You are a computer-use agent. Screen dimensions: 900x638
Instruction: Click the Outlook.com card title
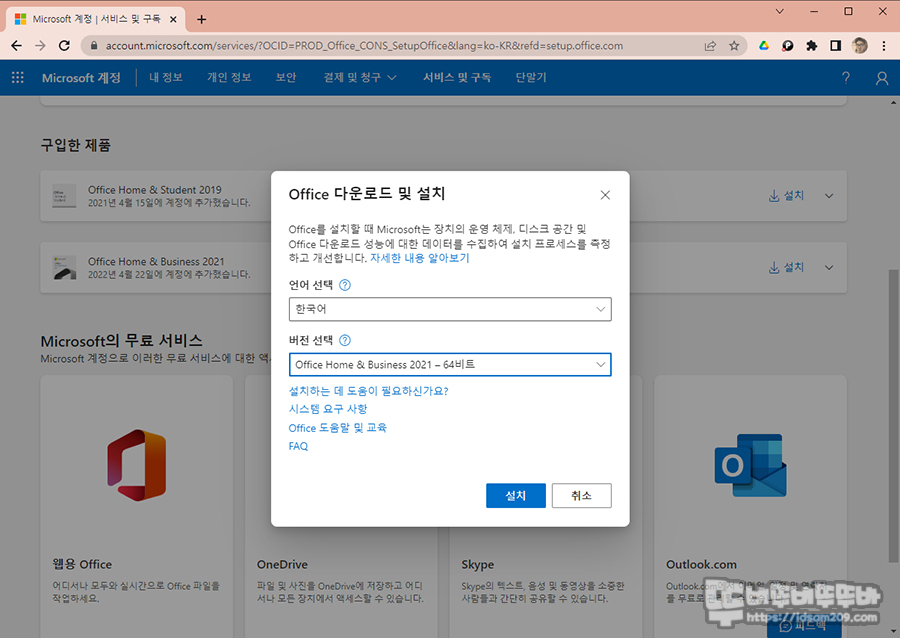click(701, 565)
